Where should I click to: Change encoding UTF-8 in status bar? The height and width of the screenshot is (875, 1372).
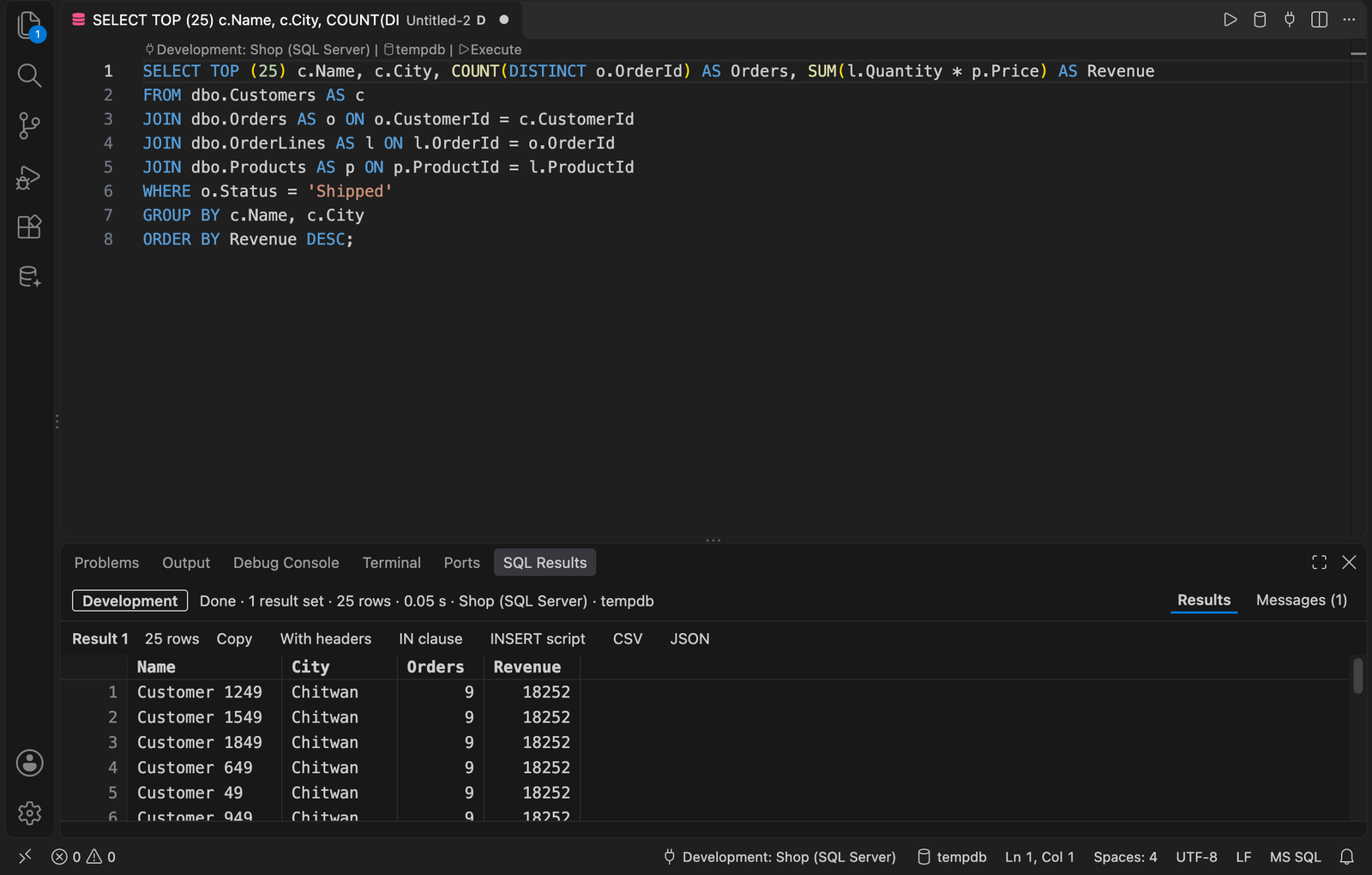(x=1196, y=857)
